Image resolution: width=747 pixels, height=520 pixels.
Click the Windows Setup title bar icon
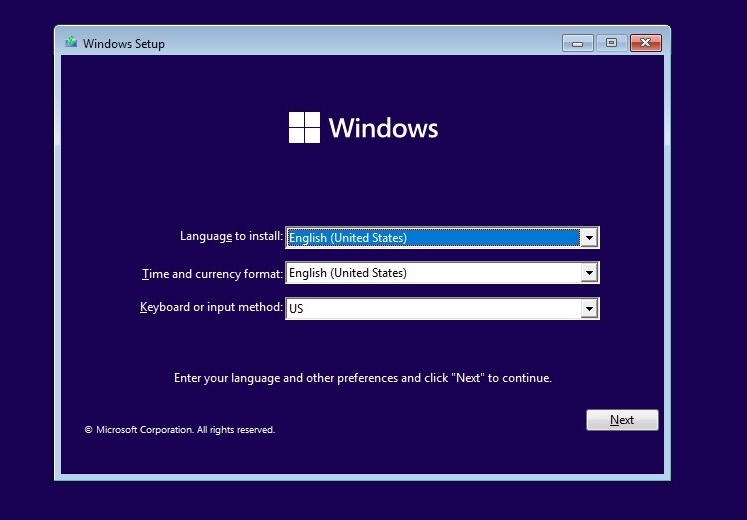click(71, 42)
